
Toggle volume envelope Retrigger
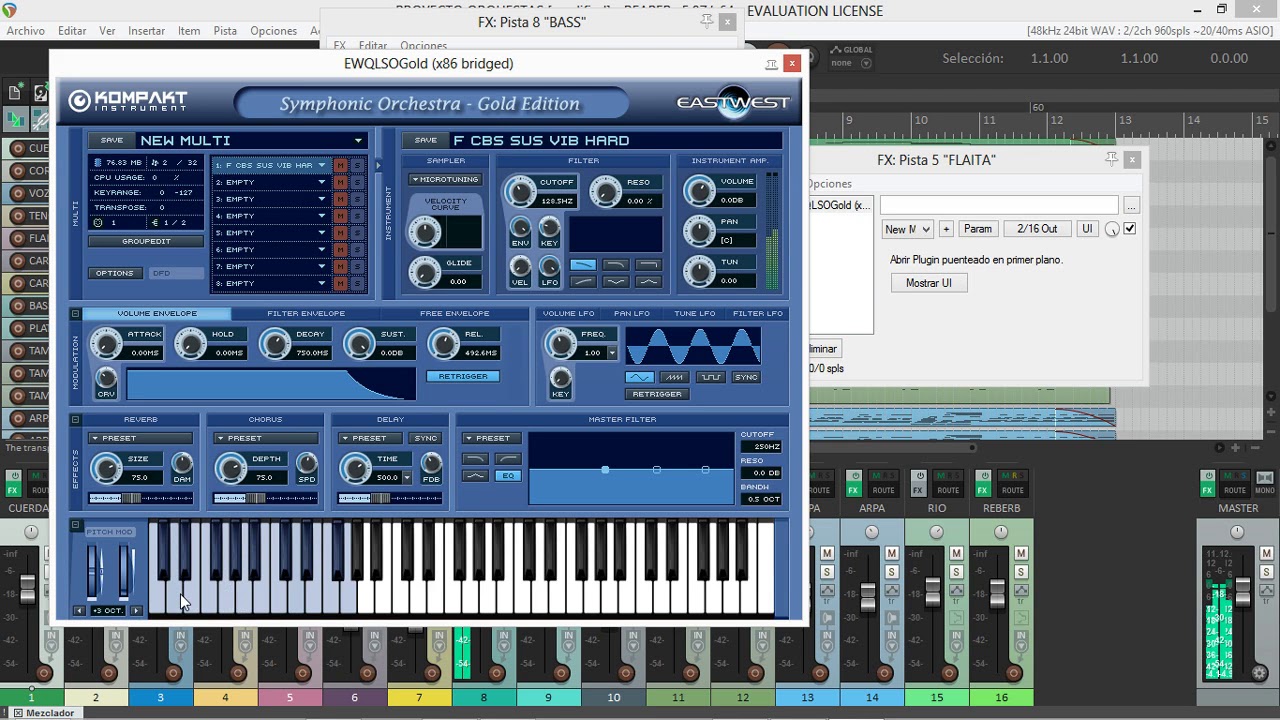coord(463,376)
